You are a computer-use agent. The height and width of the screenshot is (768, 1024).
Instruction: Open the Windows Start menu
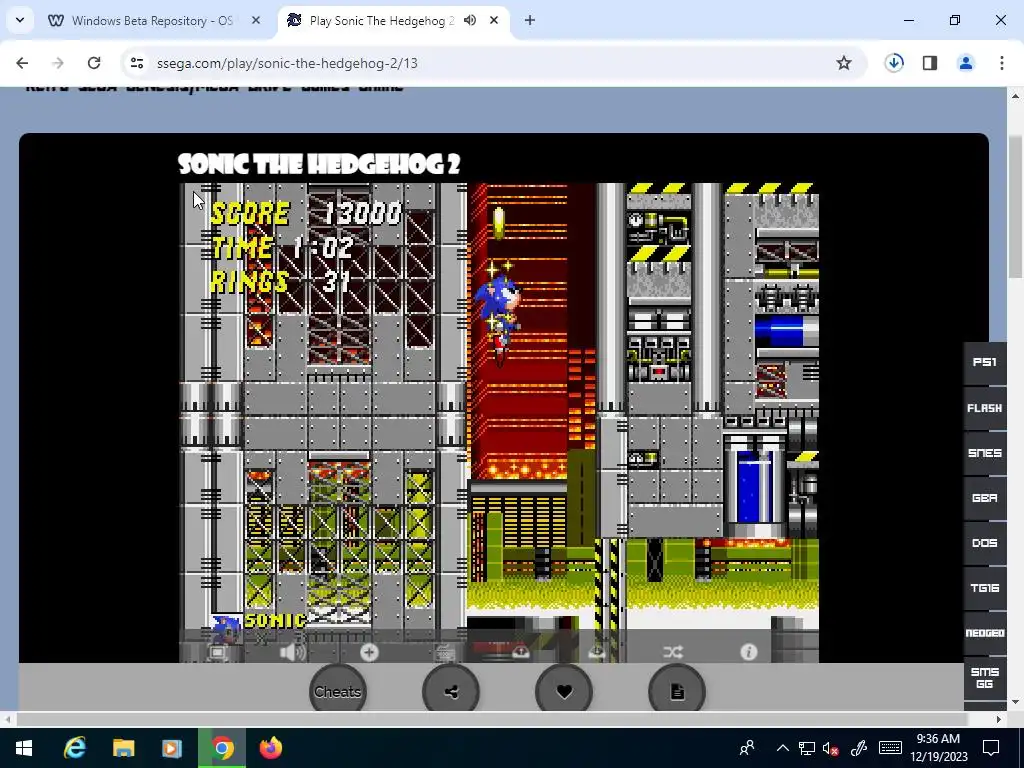24,748
